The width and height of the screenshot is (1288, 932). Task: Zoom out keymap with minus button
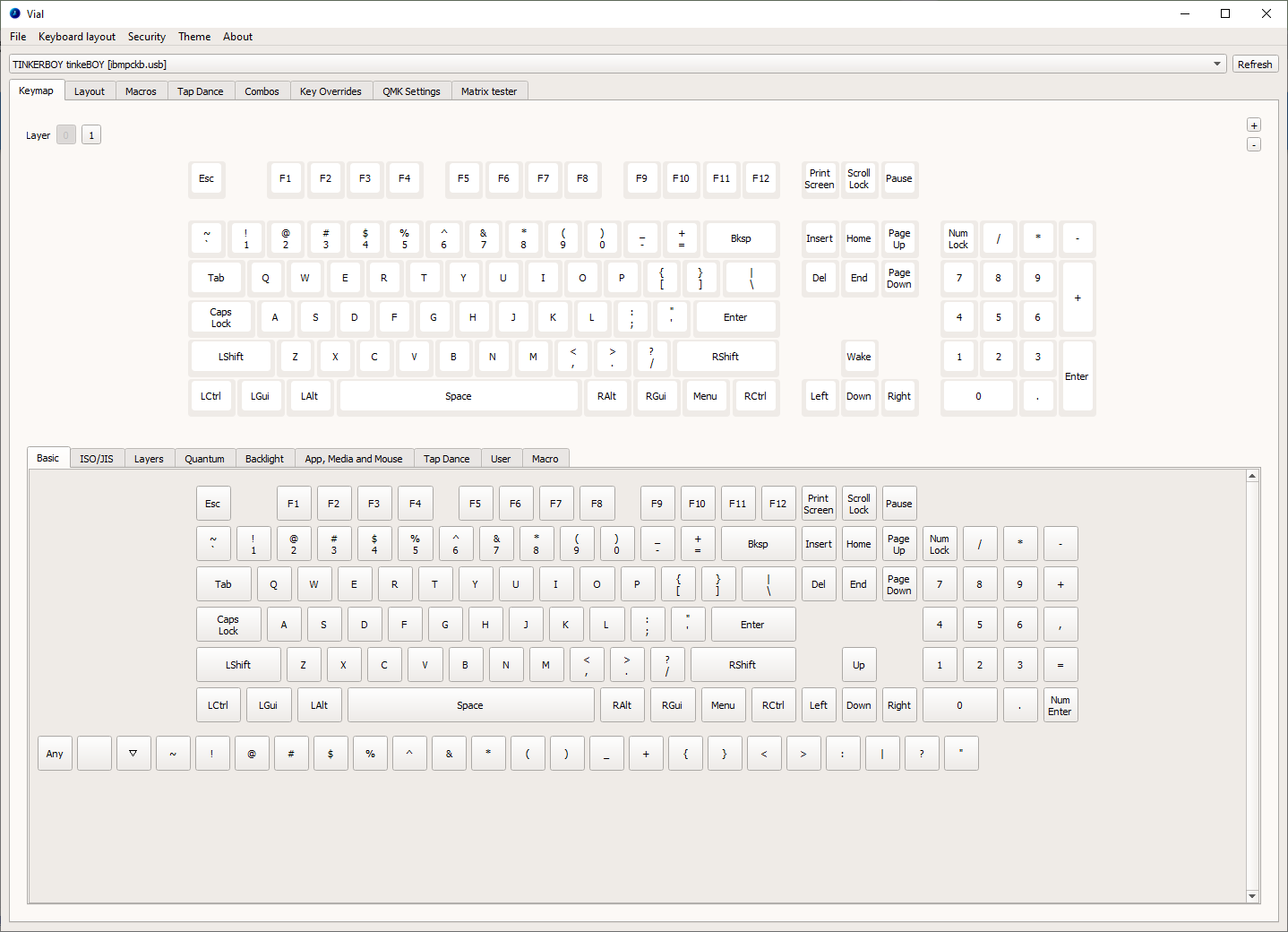tap(1254, 145)
